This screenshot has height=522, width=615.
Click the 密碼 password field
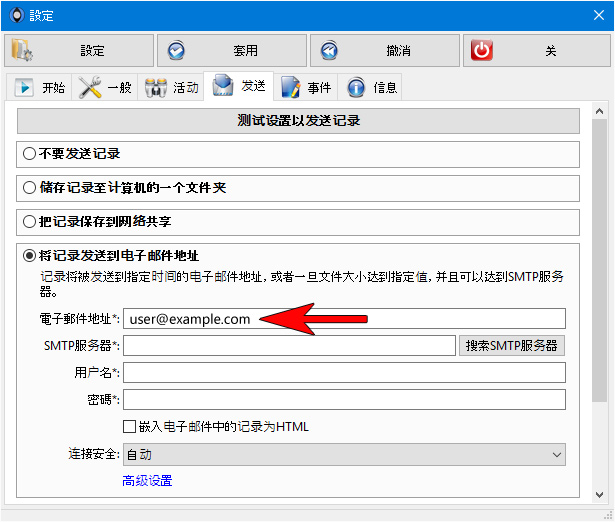344,400
